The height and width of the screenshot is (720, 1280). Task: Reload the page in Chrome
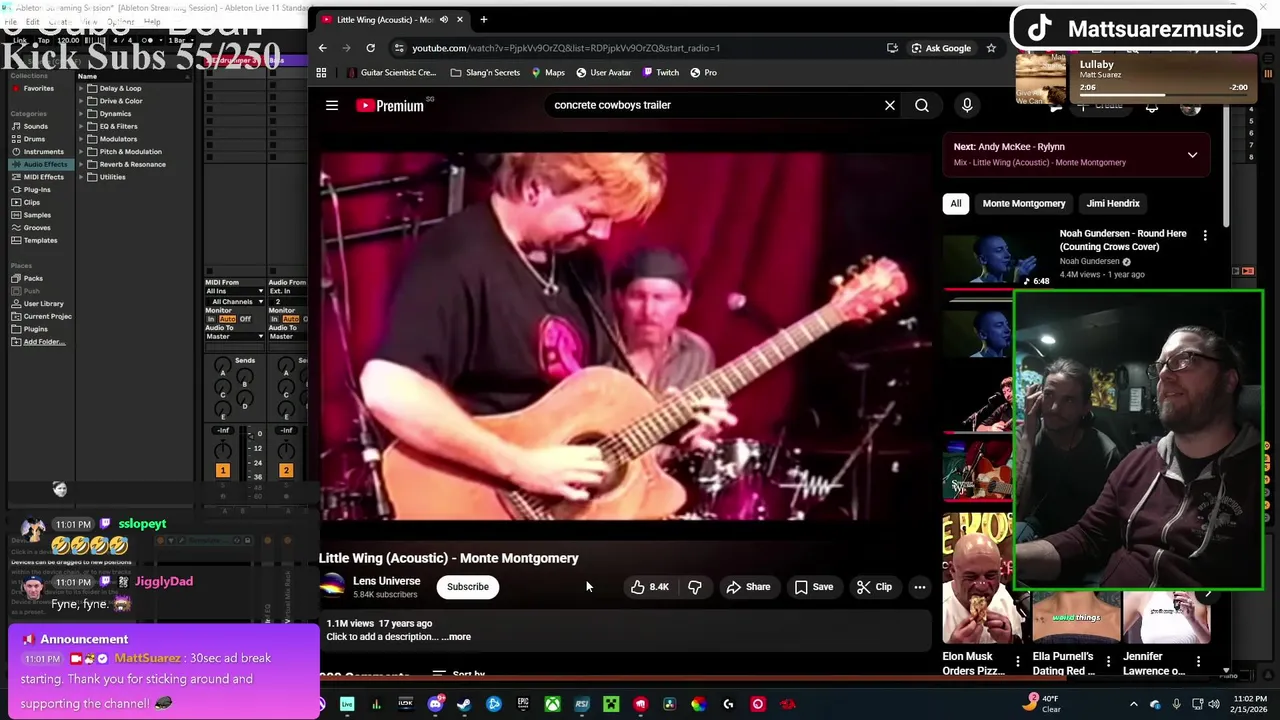pos(370,48)
